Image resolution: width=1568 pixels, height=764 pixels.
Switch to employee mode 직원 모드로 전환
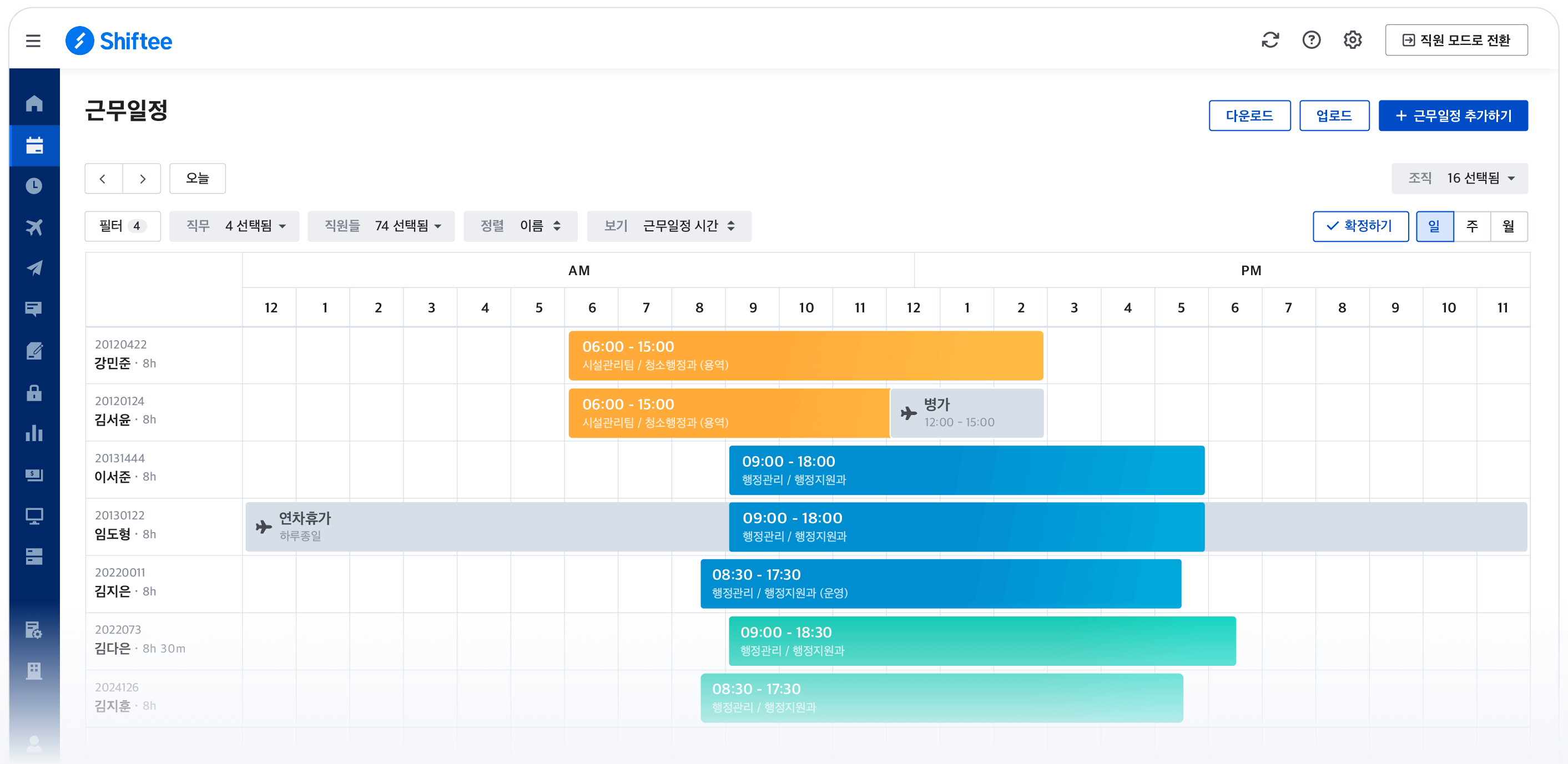point(1456,40)
